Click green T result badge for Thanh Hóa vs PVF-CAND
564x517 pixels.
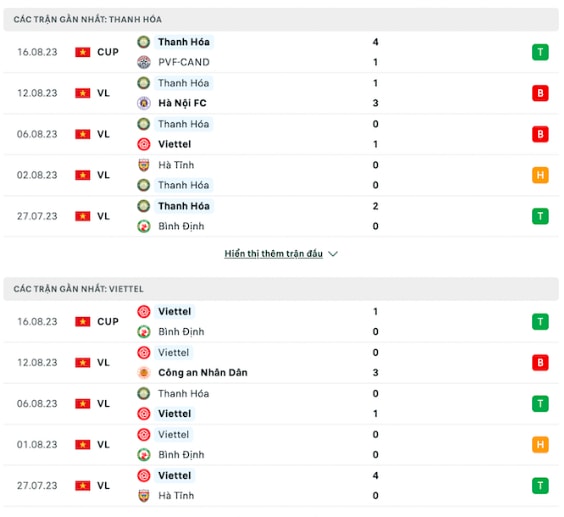pos(540,52)
